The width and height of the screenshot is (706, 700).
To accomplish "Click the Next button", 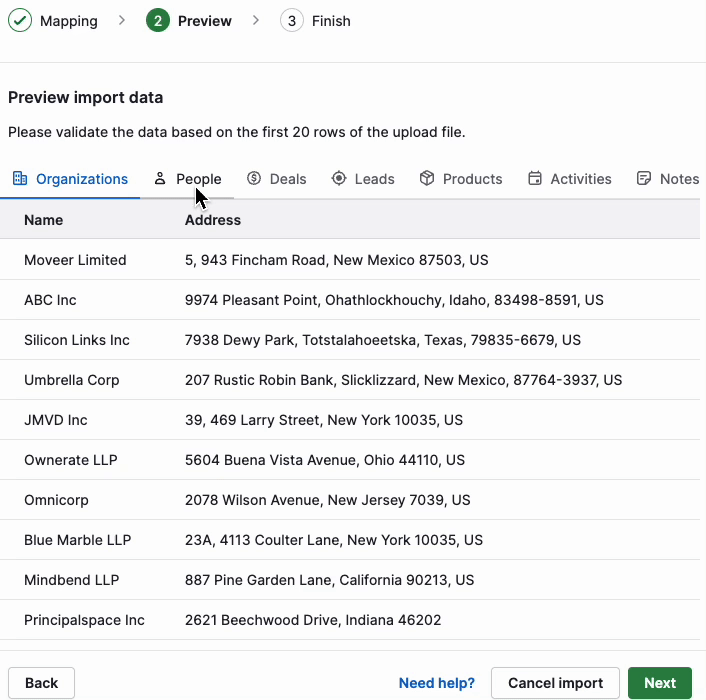I will (660, 683).
